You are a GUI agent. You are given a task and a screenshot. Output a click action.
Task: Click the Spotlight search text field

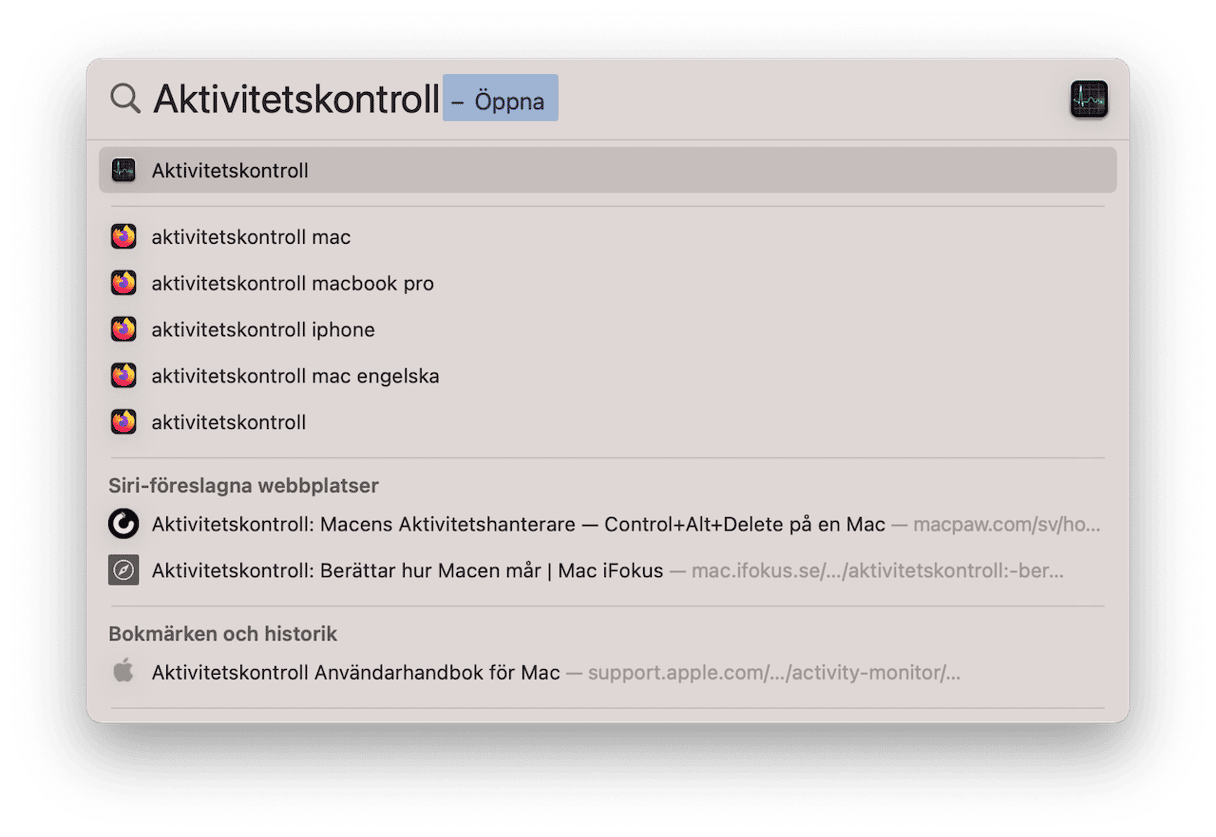[296, 99]
